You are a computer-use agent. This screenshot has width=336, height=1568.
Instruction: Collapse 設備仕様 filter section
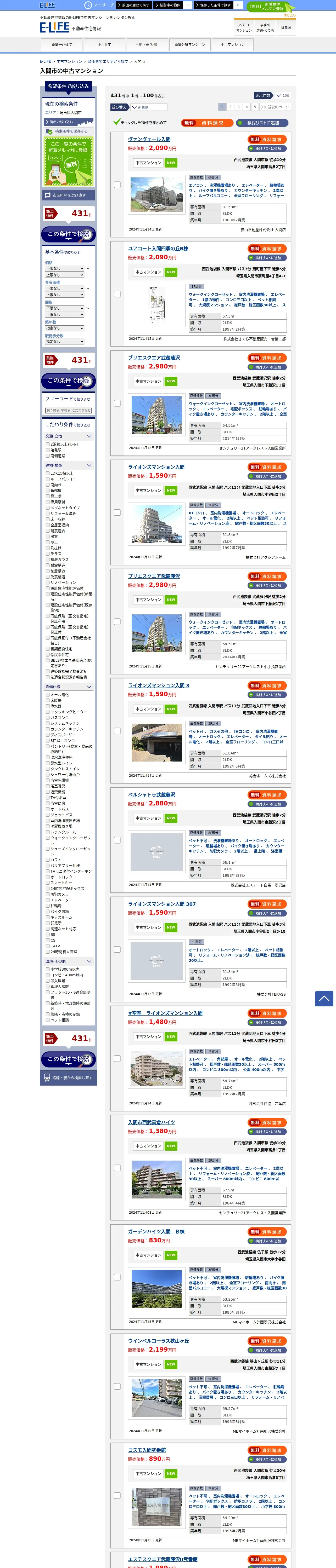(x=68, y=687)
